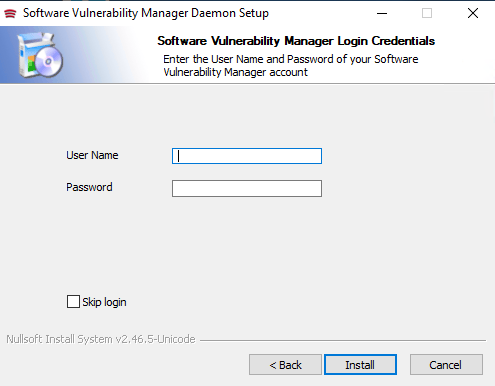
Task: Minimize the Daemon Setup window
Action: click(x=382, y=13)
